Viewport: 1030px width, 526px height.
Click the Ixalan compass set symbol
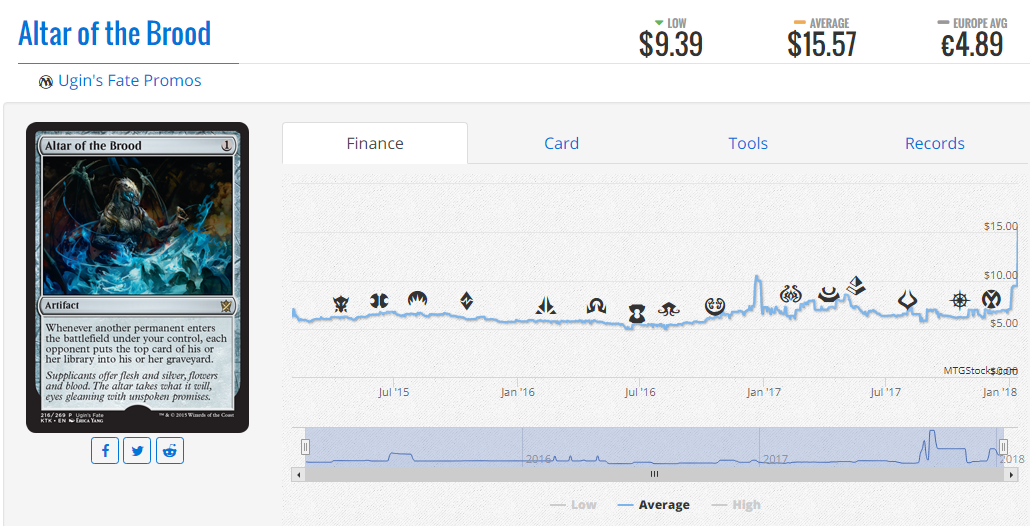pos(960,301)
